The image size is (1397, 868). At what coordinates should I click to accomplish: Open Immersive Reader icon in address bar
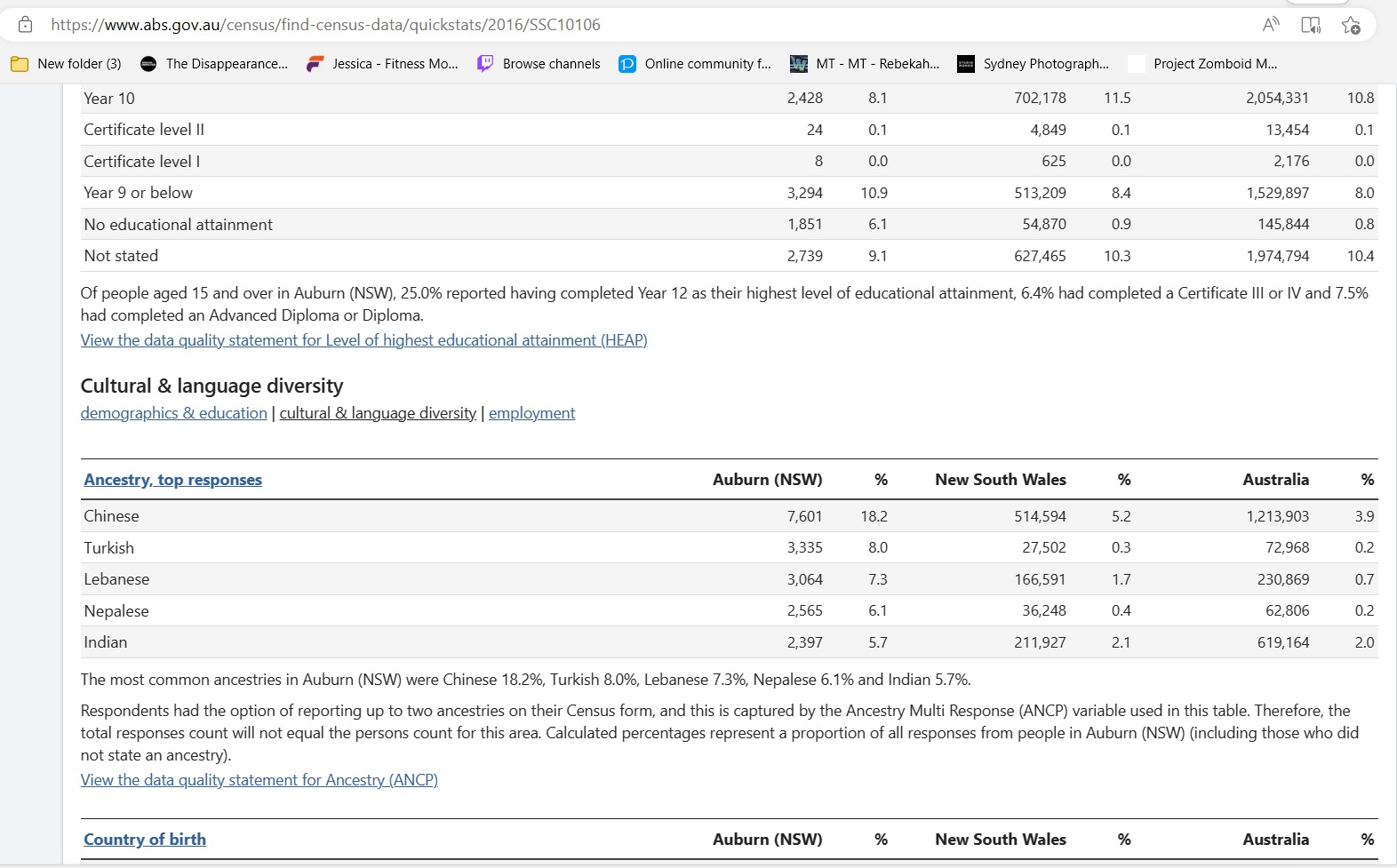tap(1311, 25)
